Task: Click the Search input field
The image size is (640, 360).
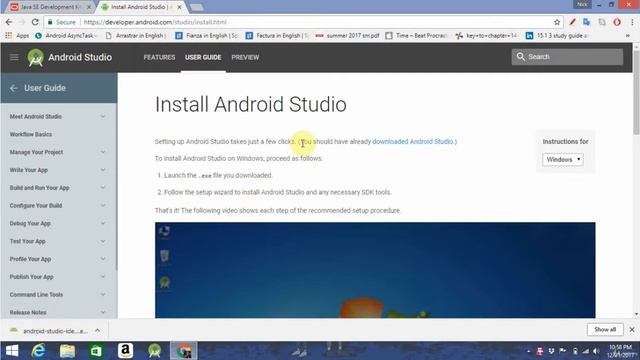Action: point(567,57)
